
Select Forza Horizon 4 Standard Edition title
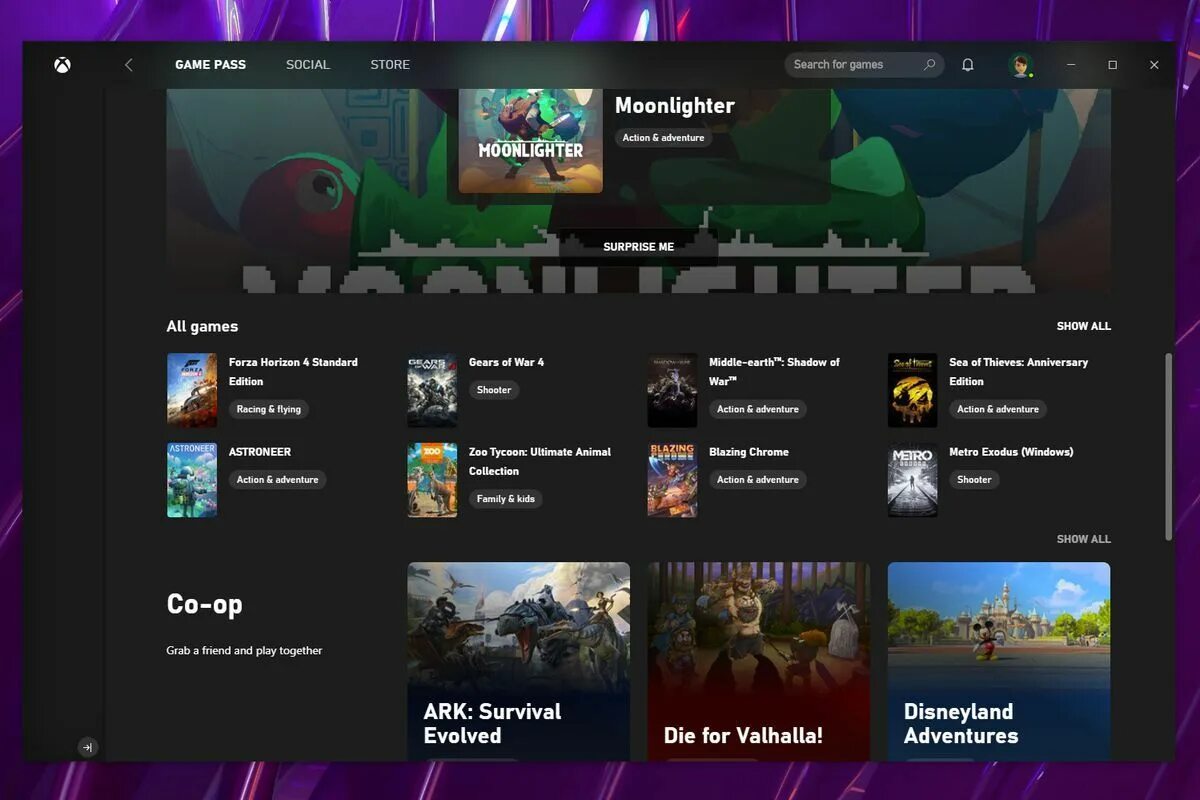click(293, 372)
